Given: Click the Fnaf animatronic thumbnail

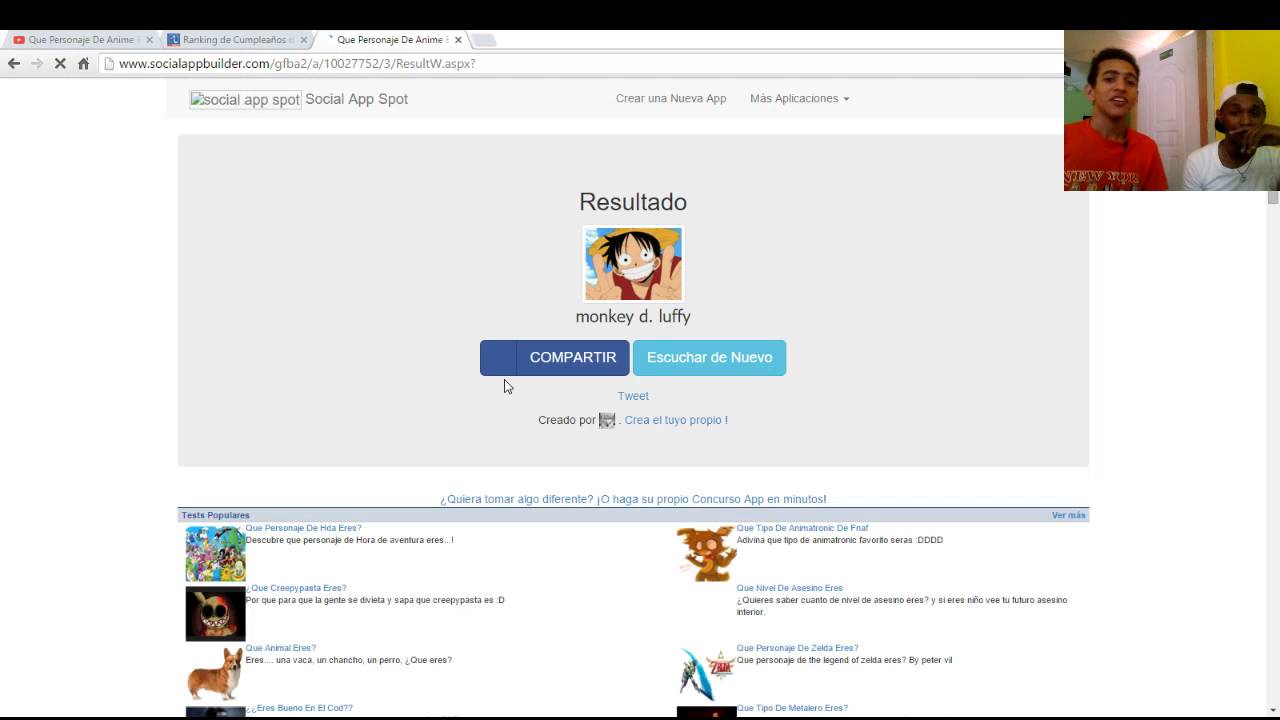Looking at the screenshot, I should coord(706,554).
